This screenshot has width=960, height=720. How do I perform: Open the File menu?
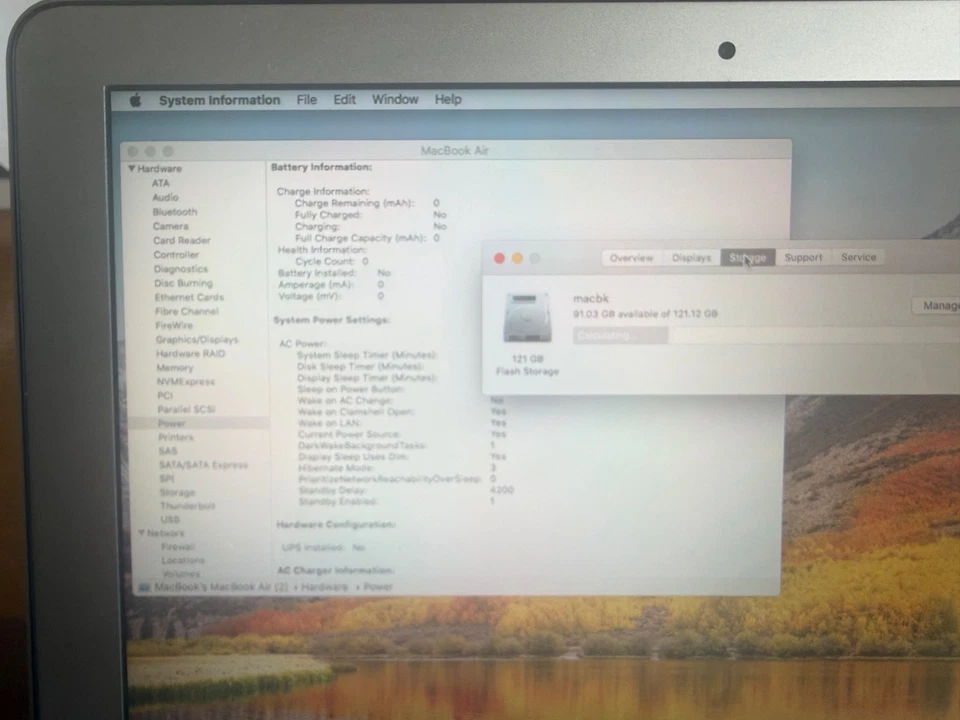click(x=307, y=99)
